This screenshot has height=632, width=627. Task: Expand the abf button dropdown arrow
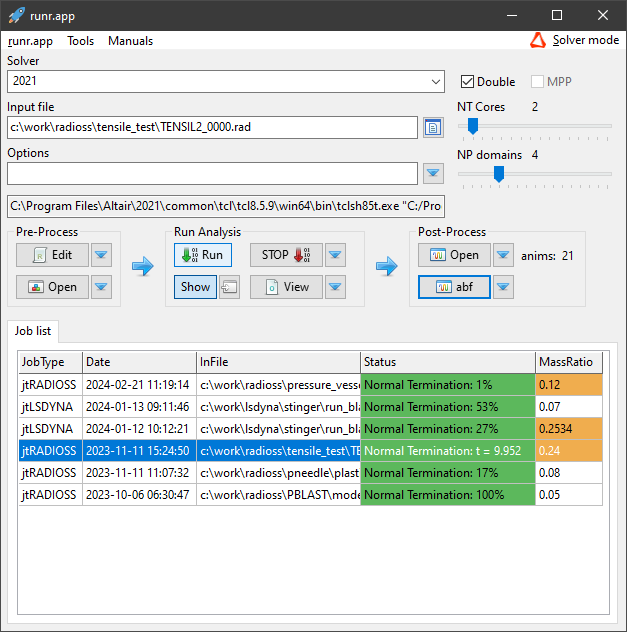503,287
